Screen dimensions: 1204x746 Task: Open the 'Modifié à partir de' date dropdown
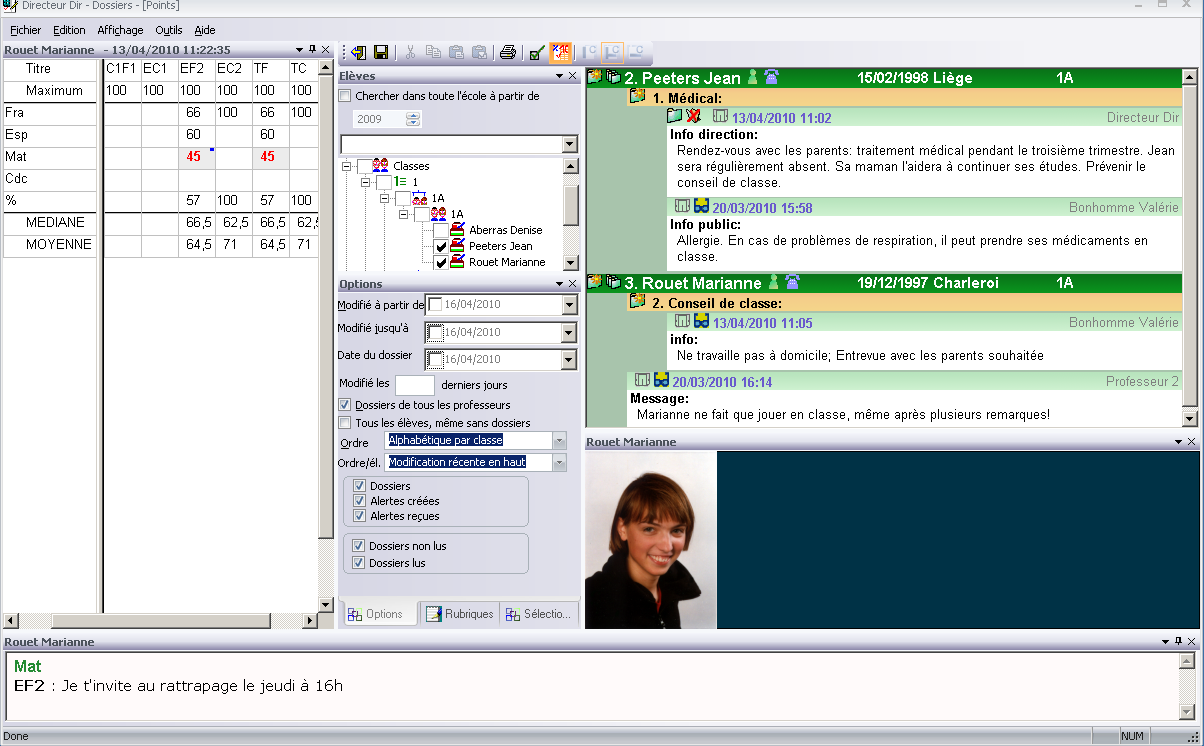pos(569,305)
